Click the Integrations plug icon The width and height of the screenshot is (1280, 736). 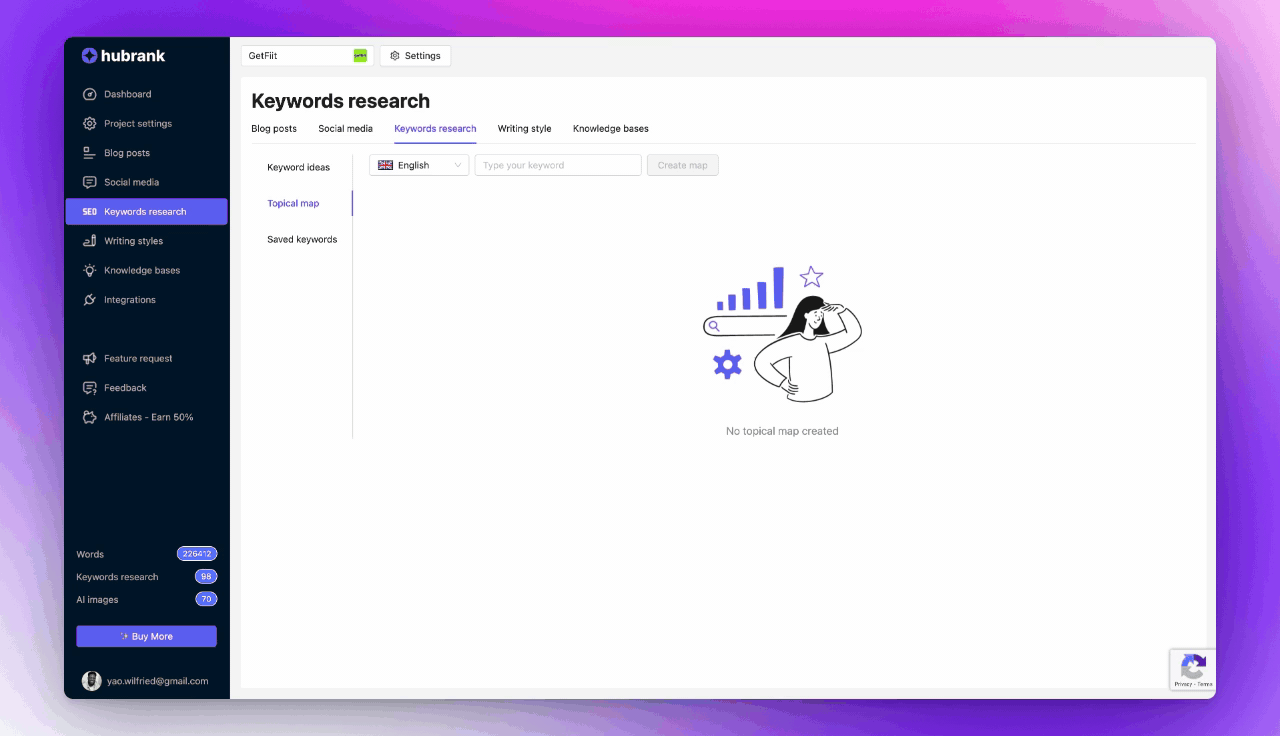pyautogui.click(x=90, y=300)
